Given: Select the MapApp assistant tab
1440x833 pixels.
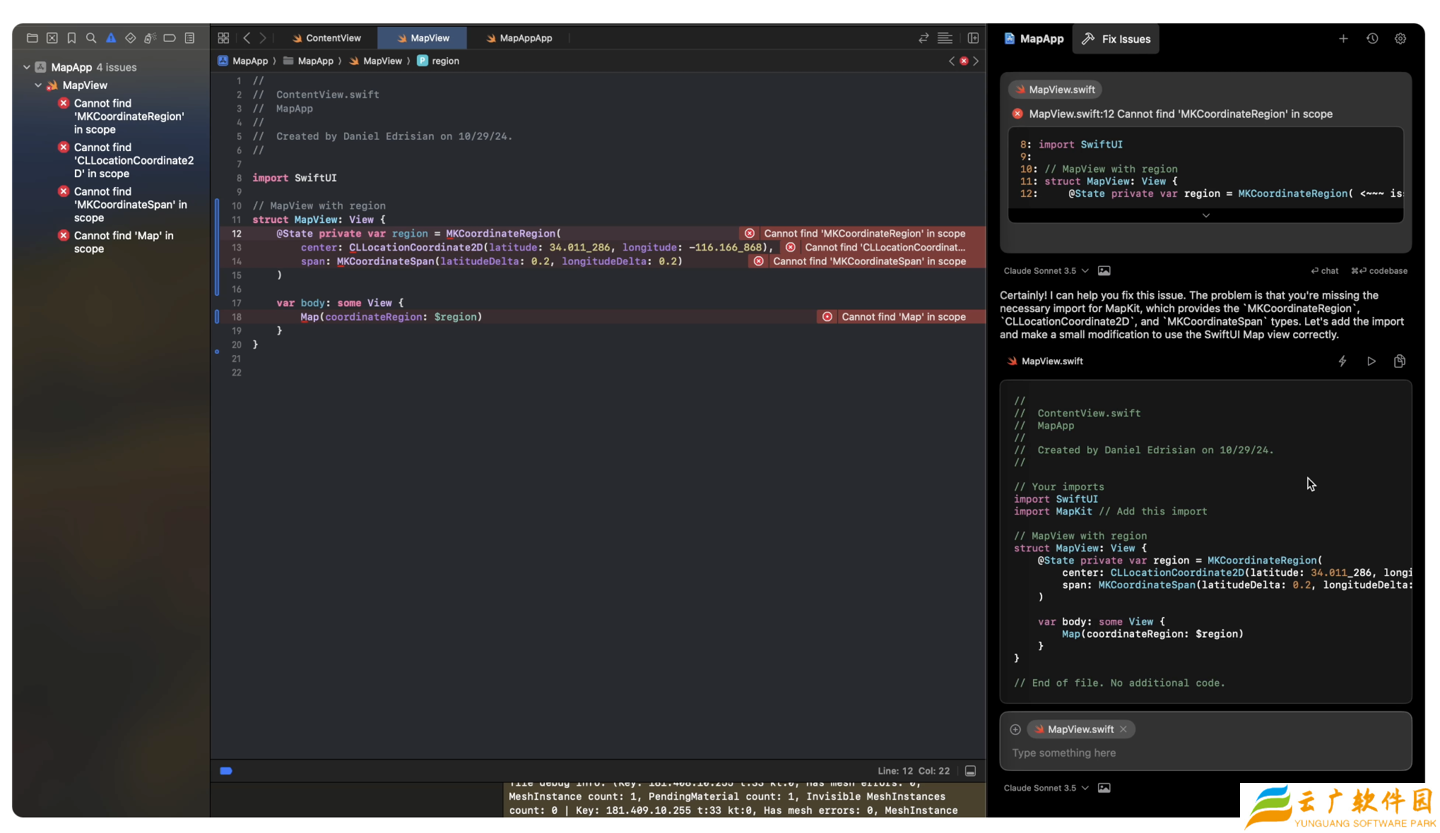Looking at the screenshot, I should [1034, 39].
